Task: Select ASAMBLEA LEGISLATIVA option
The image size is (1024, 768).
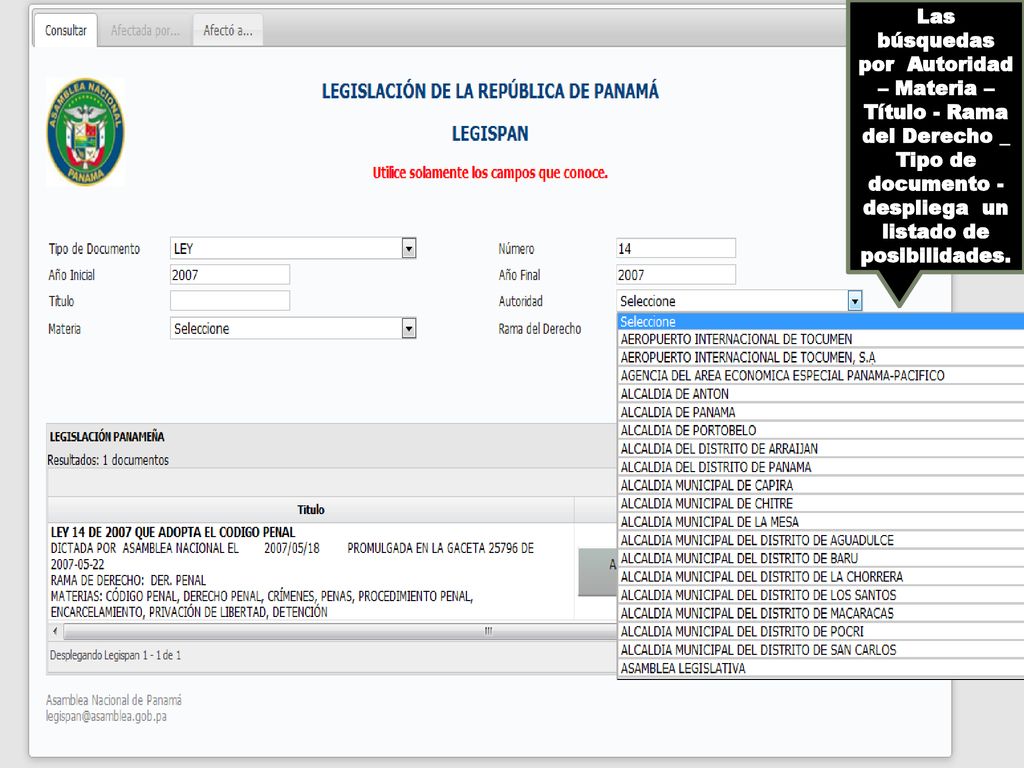Action: click(821, 668)
